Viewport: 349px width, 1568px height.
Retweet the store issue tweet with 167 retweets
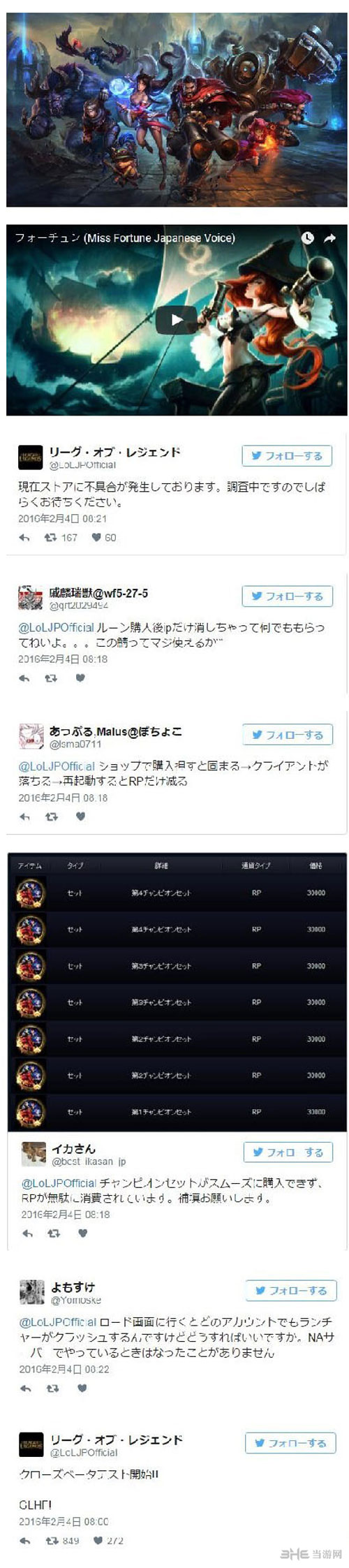point(50,538)
